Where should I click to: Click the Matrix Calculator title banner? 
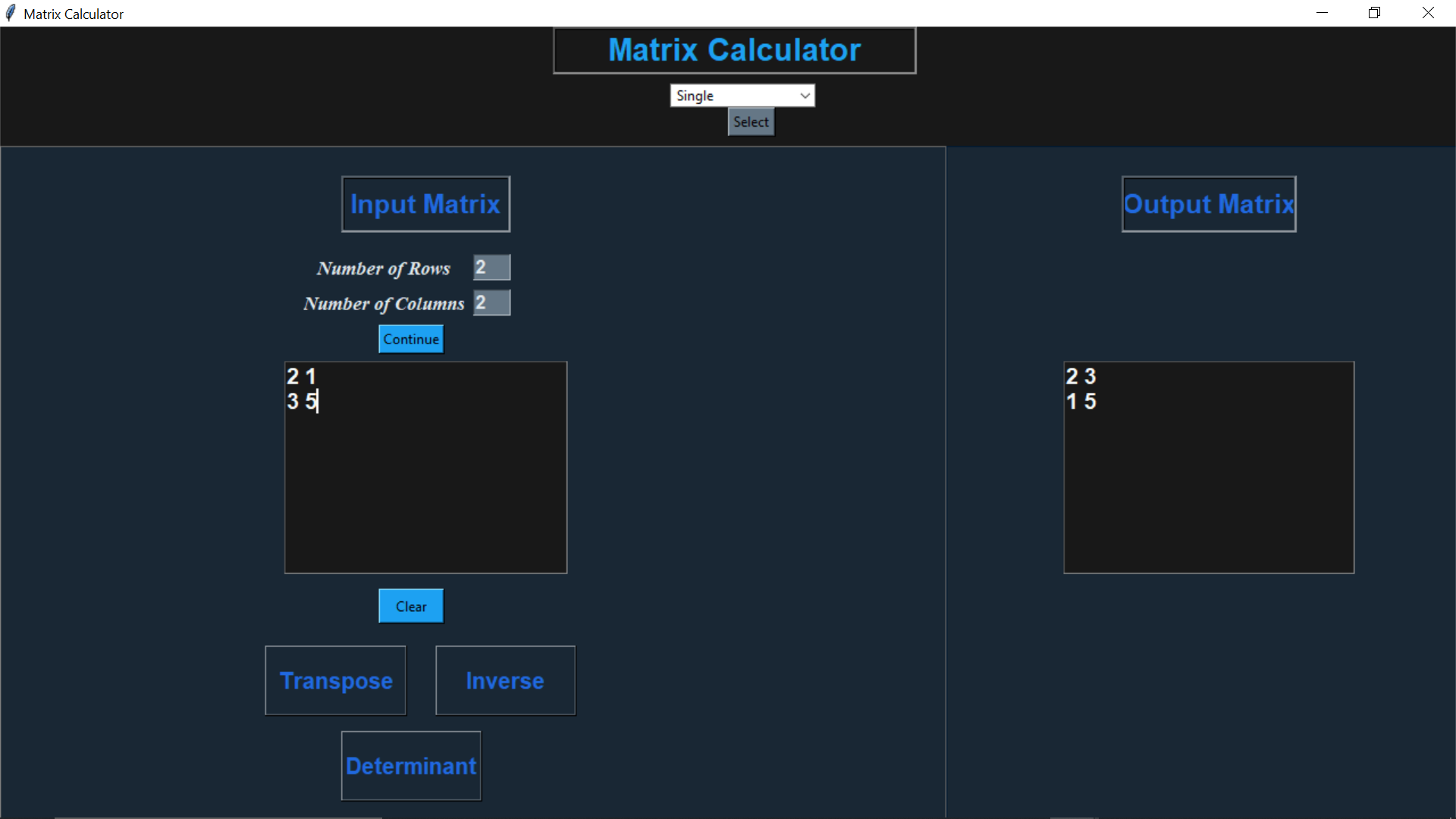[733, 49]
